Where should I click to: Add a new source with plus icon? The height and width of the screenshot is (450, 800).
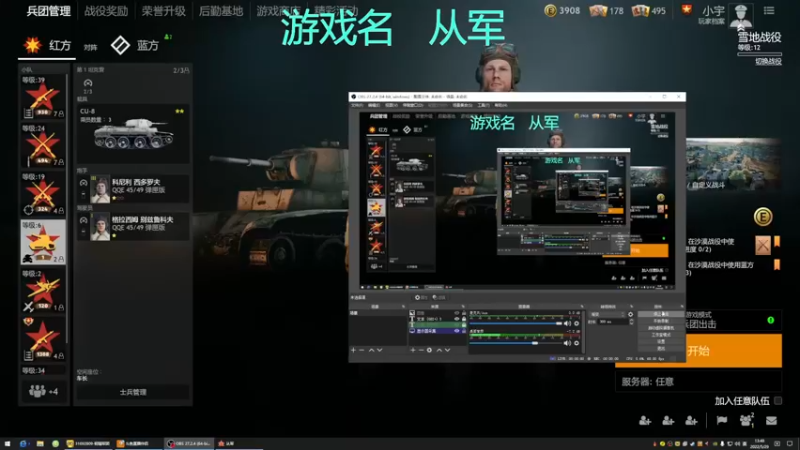(413, 350)
